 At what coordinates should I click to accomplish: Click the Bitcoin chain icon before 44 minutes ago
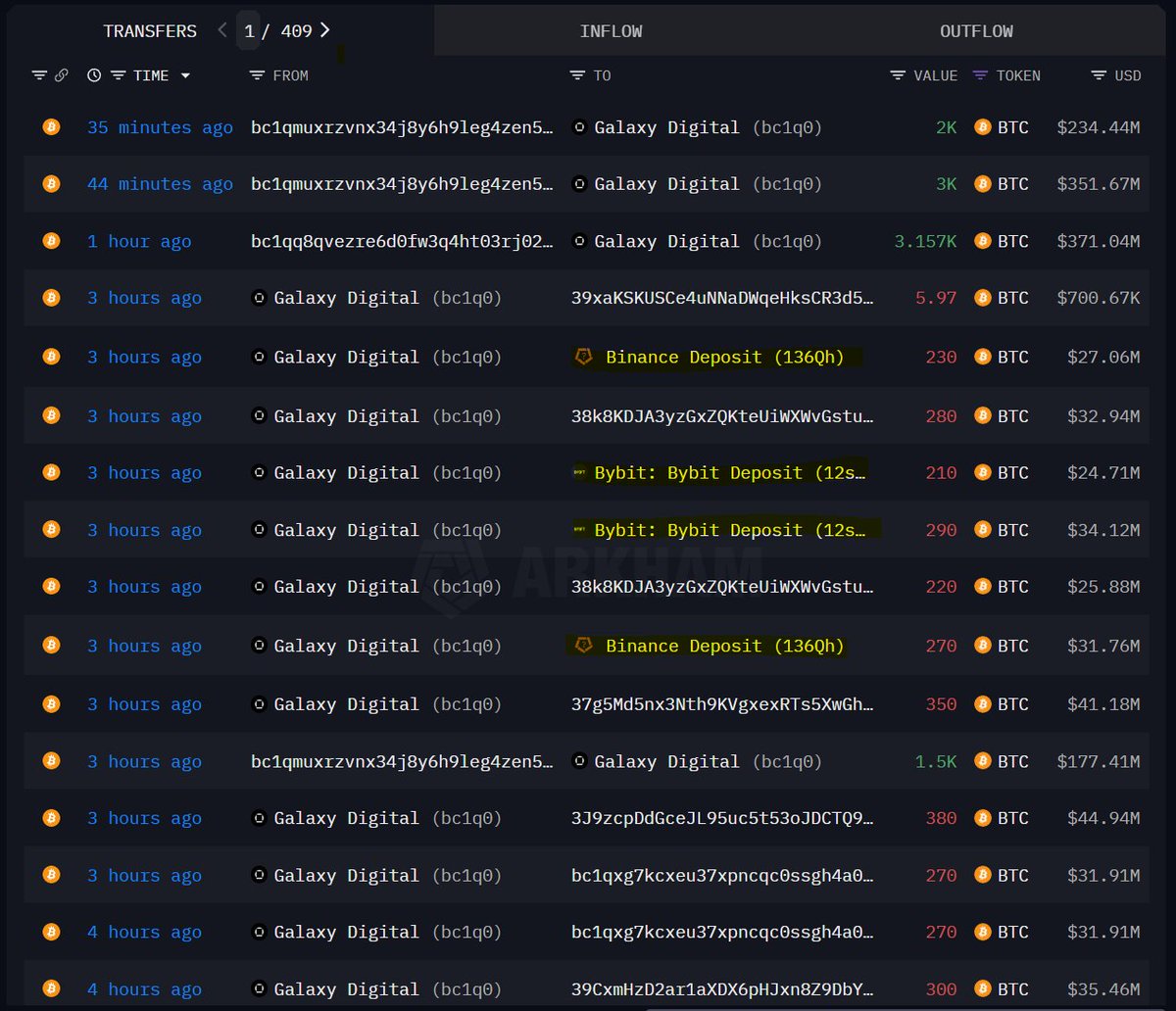point(51,183)
